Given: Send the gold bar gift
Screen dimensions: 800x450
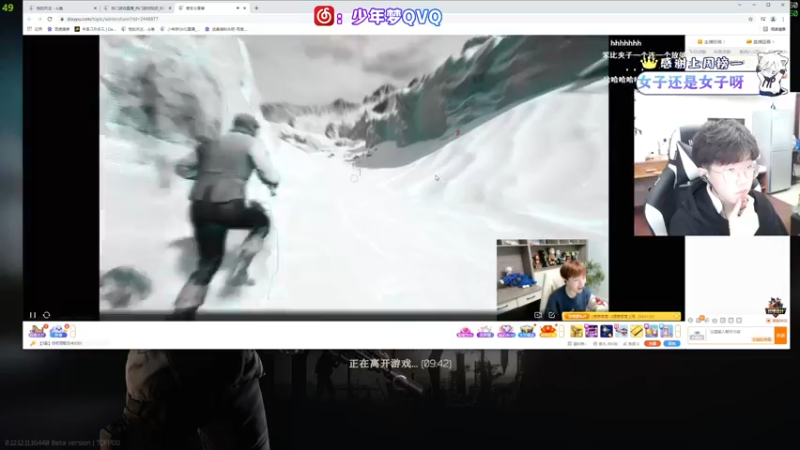Looking at the screenshot, I should click(x=636, y=332).
